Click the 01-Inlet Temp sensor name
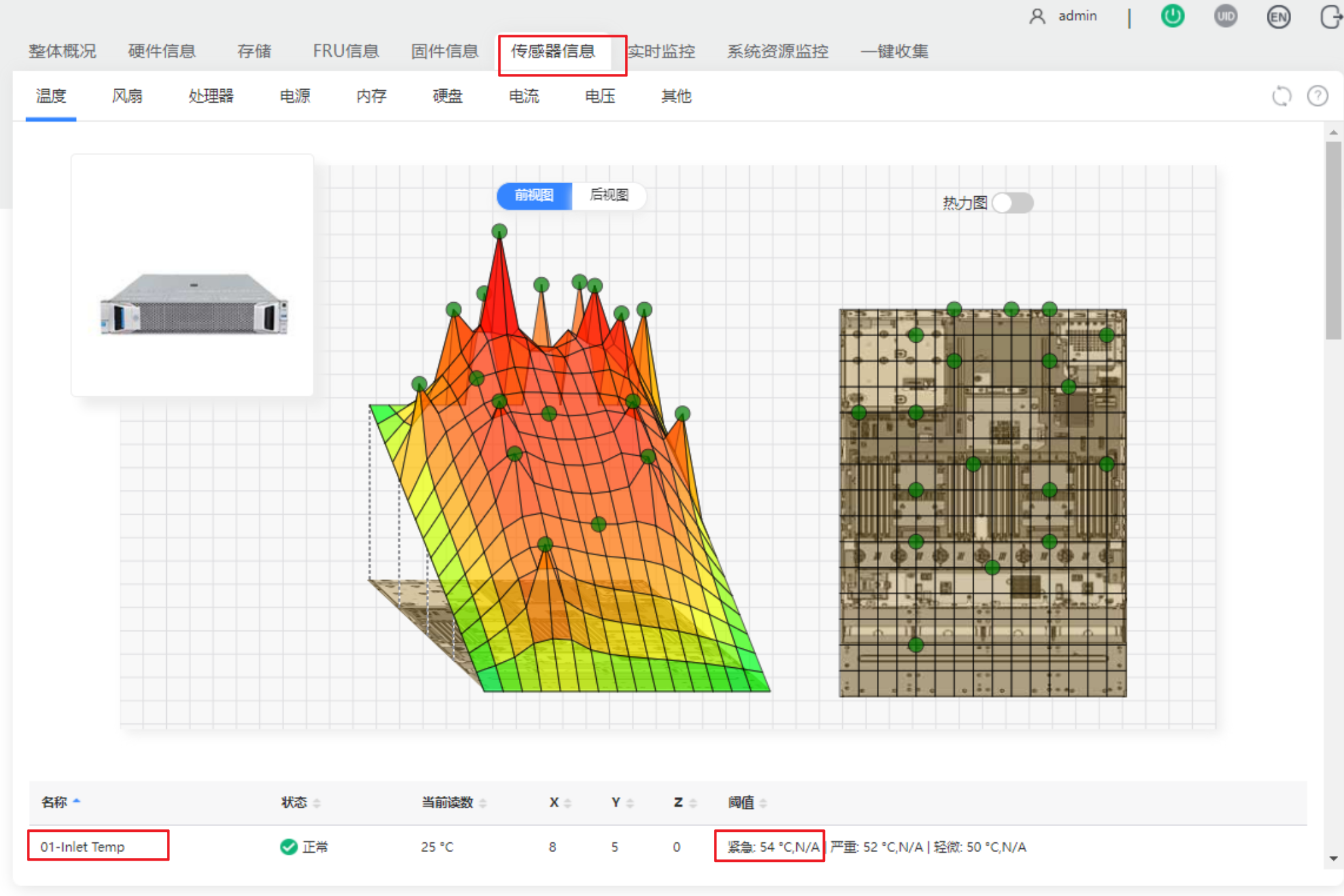 [82, 847]
